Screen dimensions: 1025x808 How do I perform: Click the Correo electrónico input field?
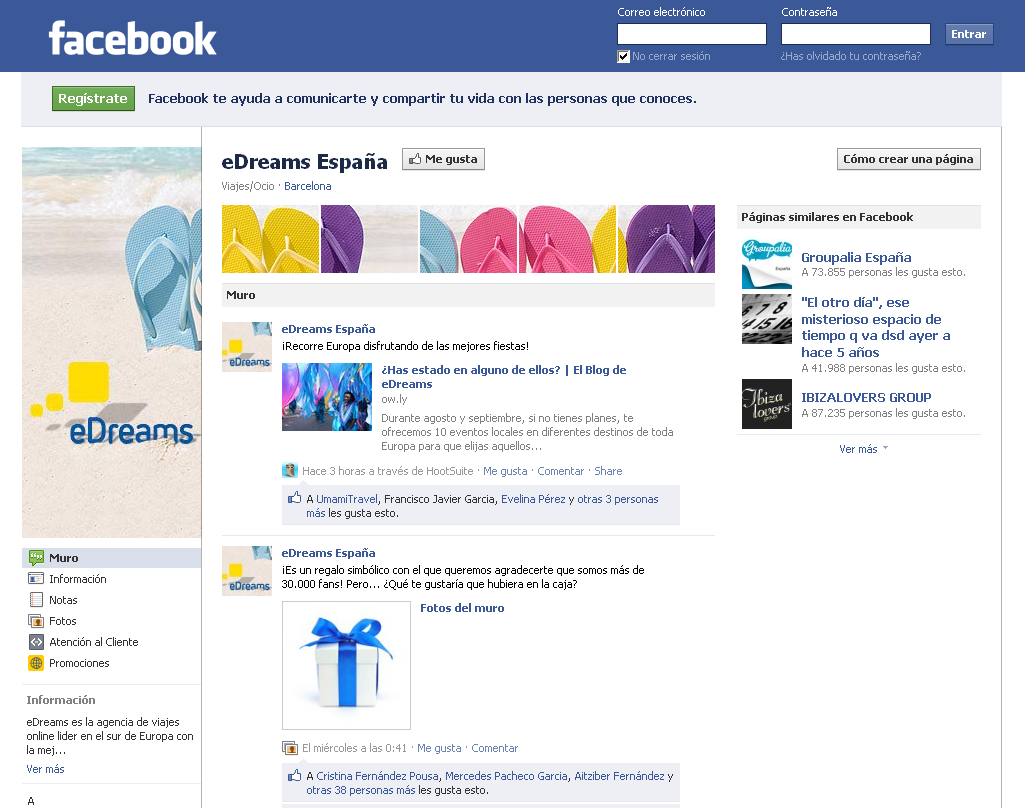coord(692,34)
